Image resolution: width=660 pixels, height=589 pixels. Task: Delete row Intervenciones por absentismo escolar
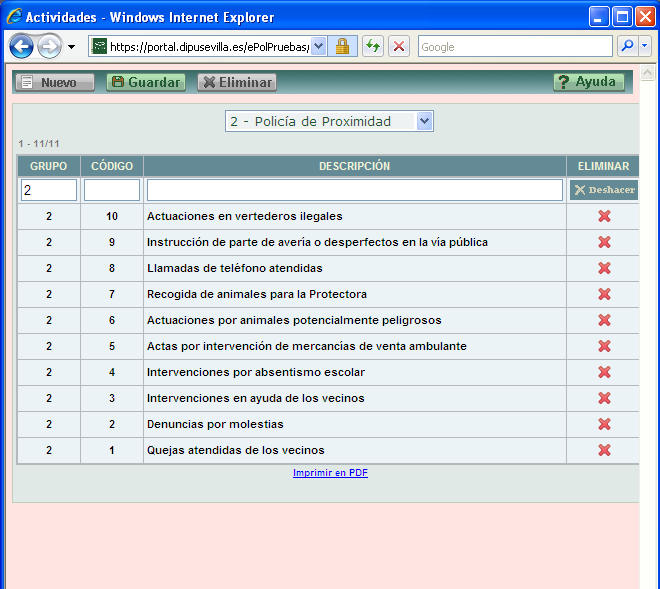pyautogui.click(x=604, y=372)
